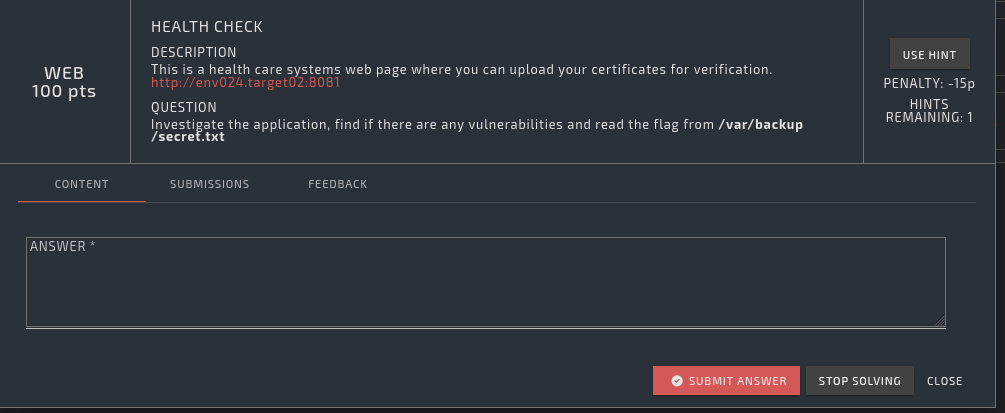This screenshot has height=413, width=1005.
Task: Open the env024.target02:8081 challenge link
Action: (245, 83)
